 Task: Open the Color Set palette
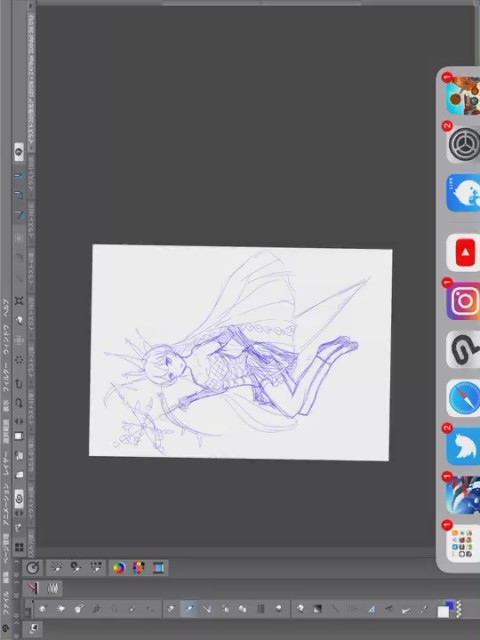point(138,567)
